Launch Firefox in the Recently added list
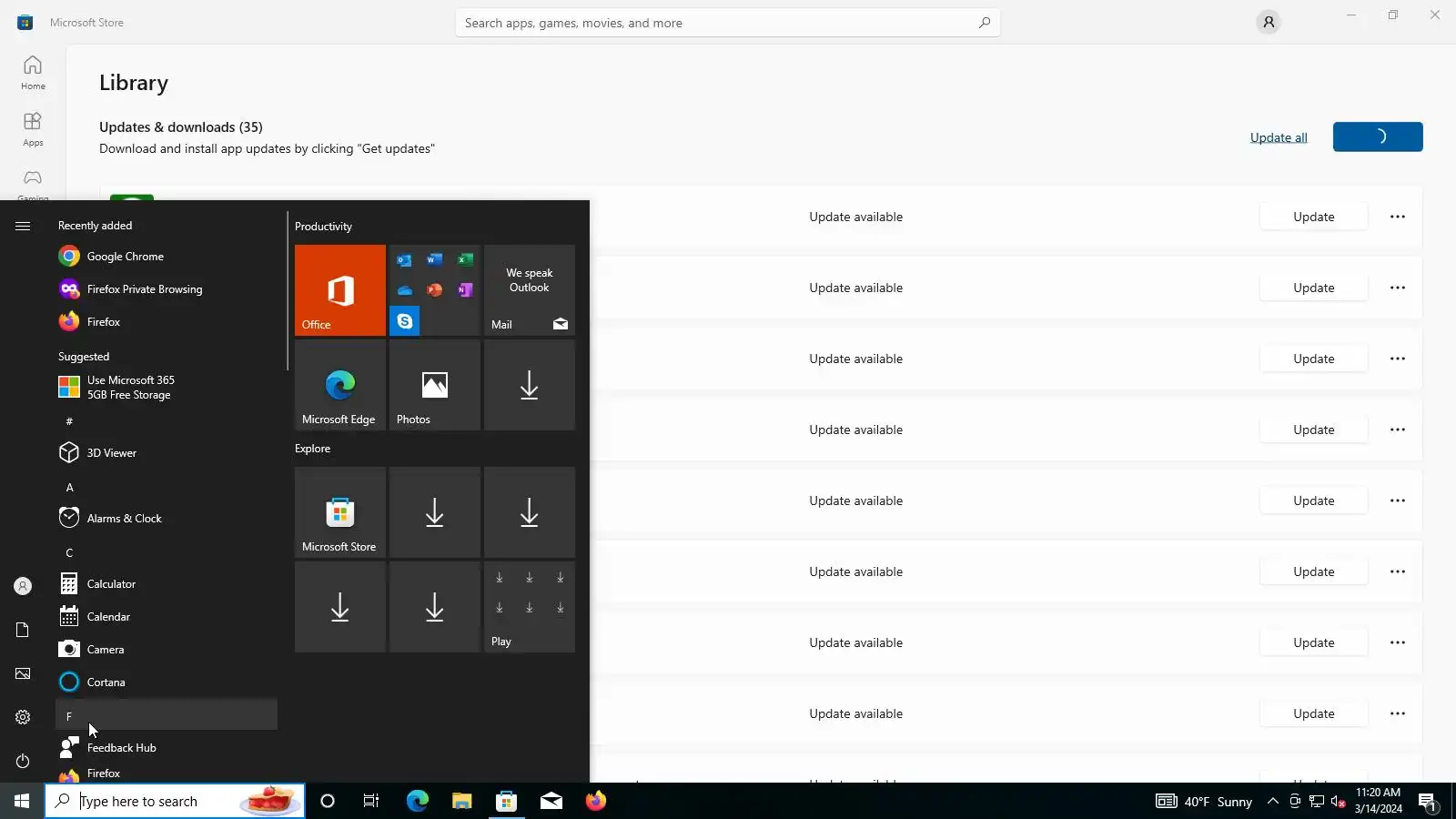 (167, 322)
